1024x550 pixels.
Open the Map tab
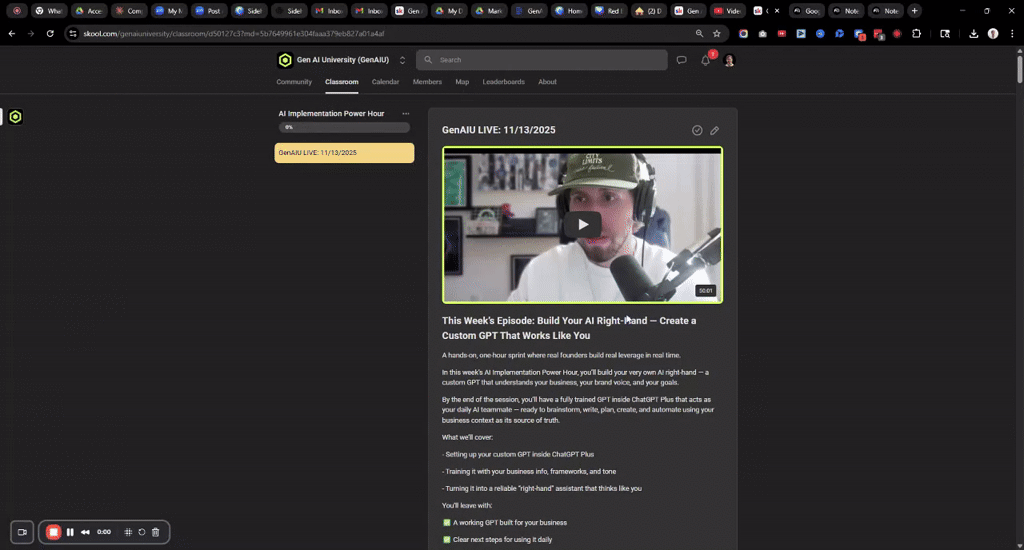[x=462, y=82]
